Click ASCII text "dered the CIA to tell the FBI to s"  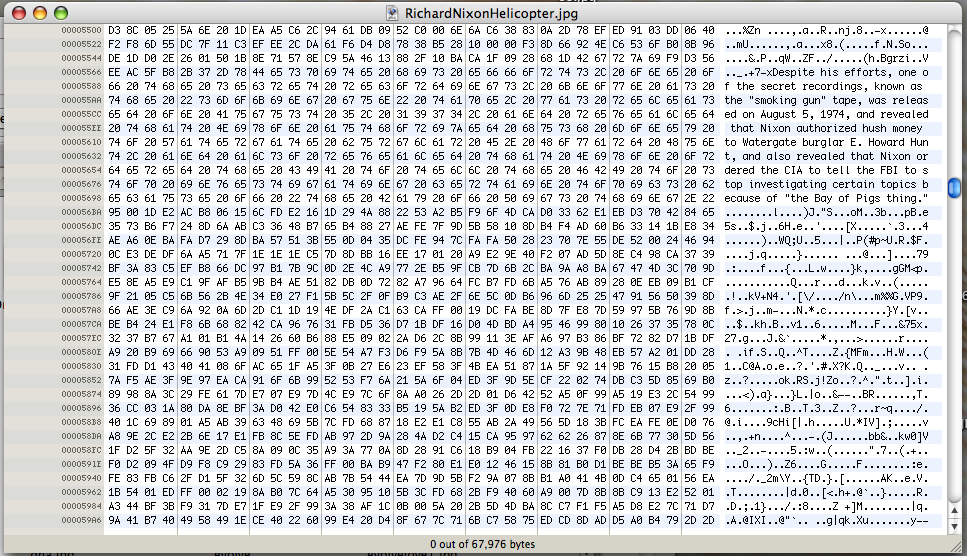click(x=826, y=170)
